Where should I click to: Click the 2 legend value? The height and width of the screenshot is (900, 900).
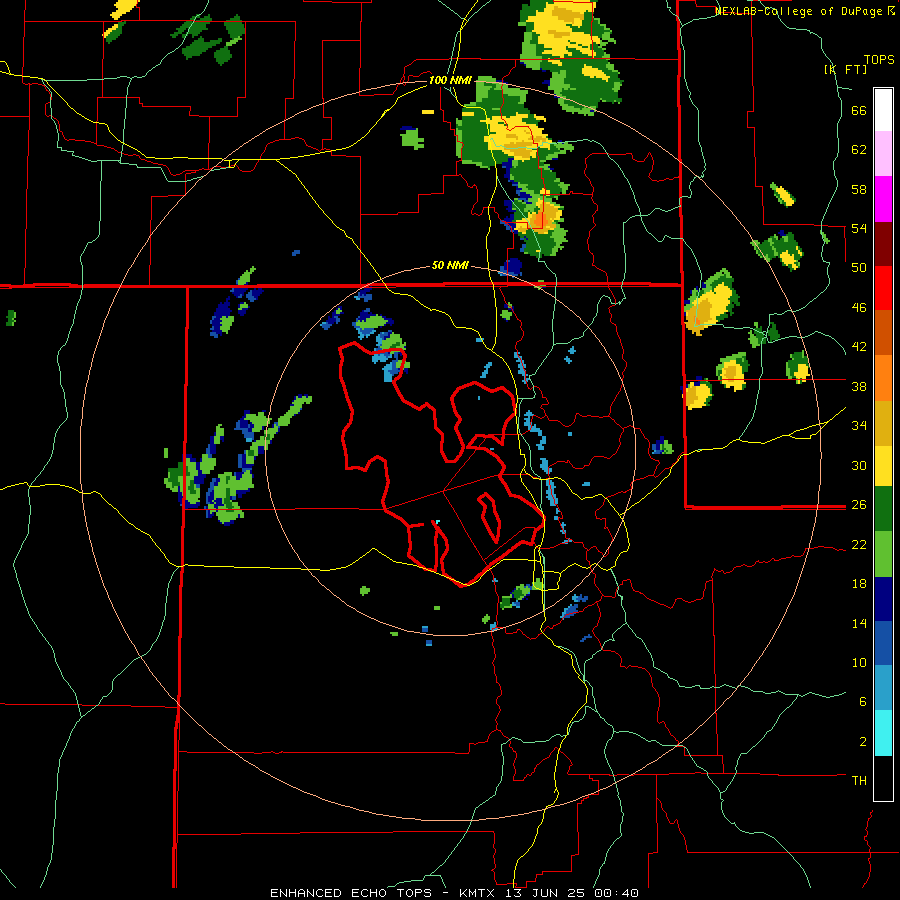point(863,741)
